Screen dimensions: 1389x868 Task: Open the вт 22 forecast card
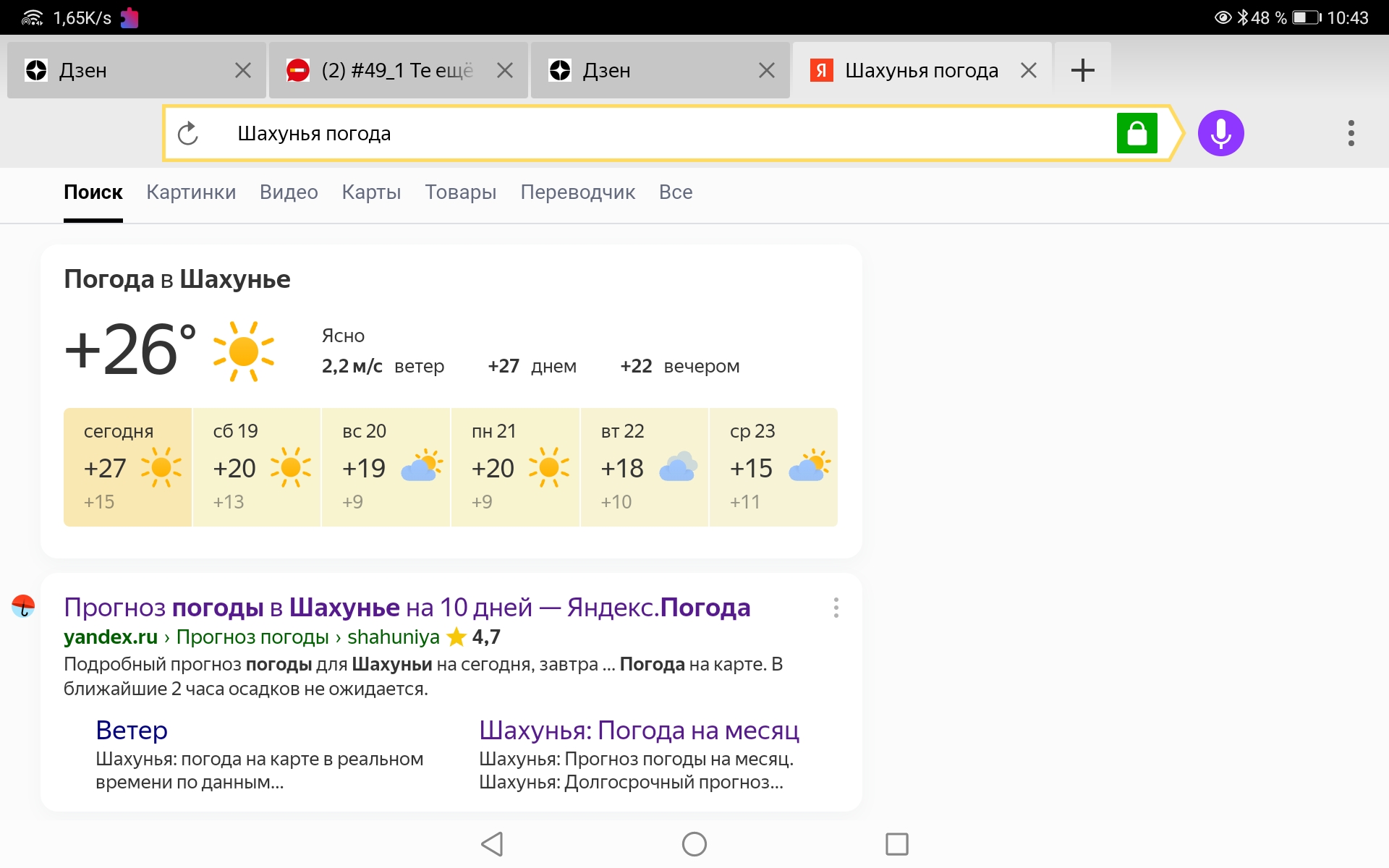tap(645, 467)
